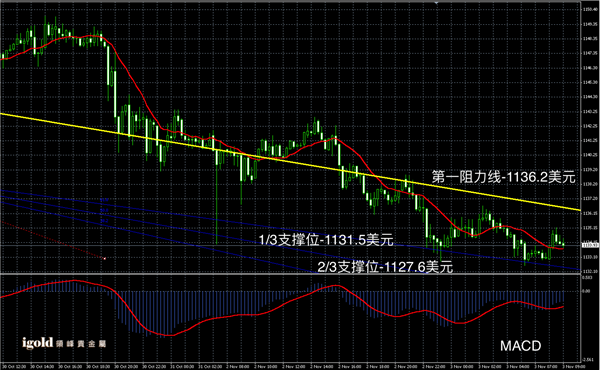600x370 pixels.
Task: Click the igold logo watermark
Action: click(x=38, y=342)
